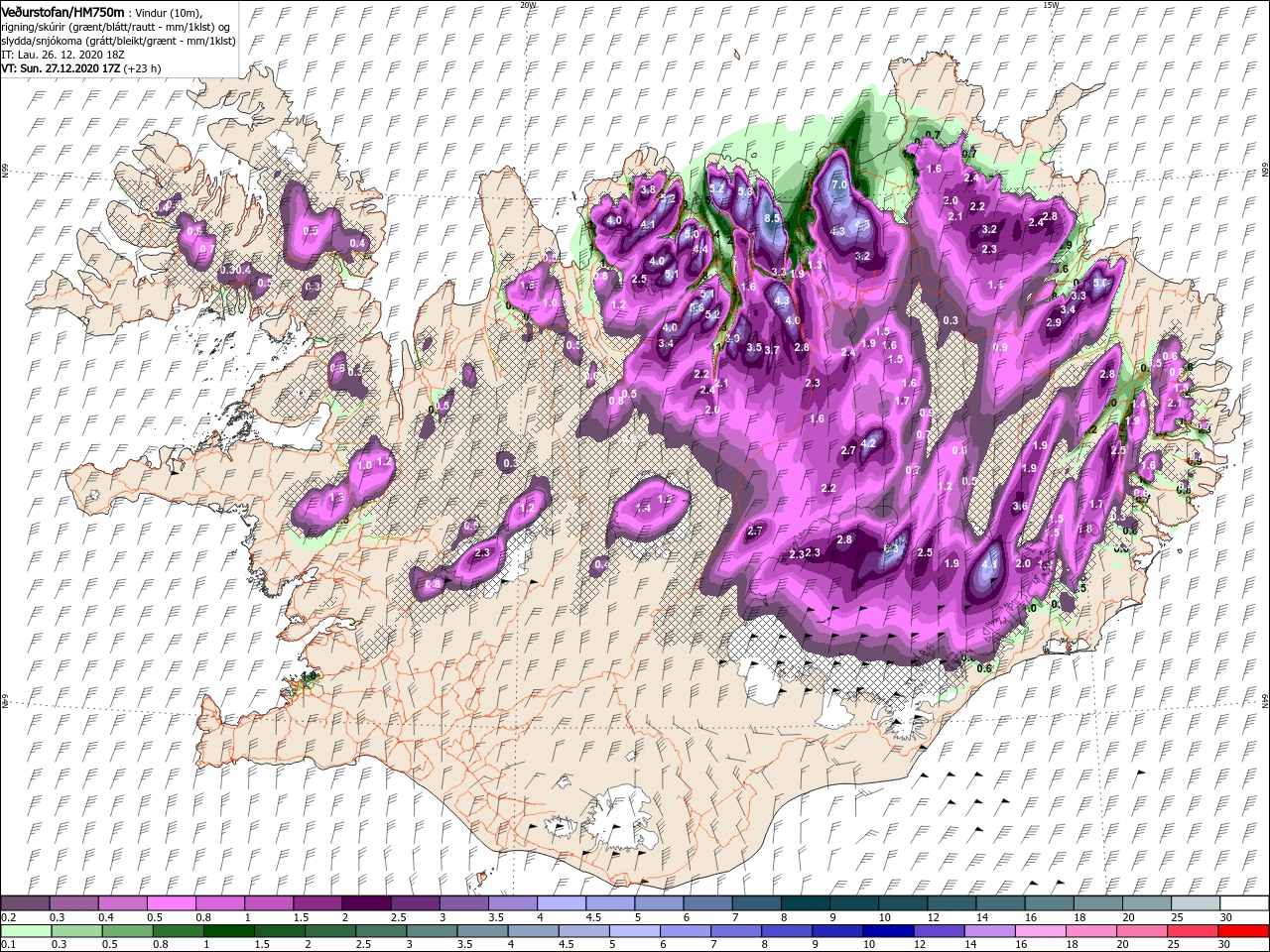
Task: Click the 4.2 precipitation value on the map
Action: (868, 443)
